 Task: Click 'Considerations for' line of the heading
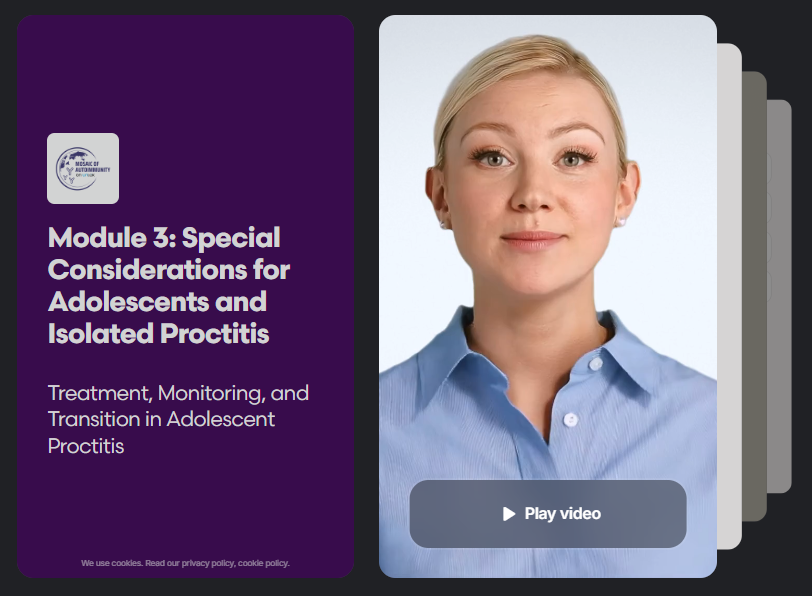click(169, 270)
